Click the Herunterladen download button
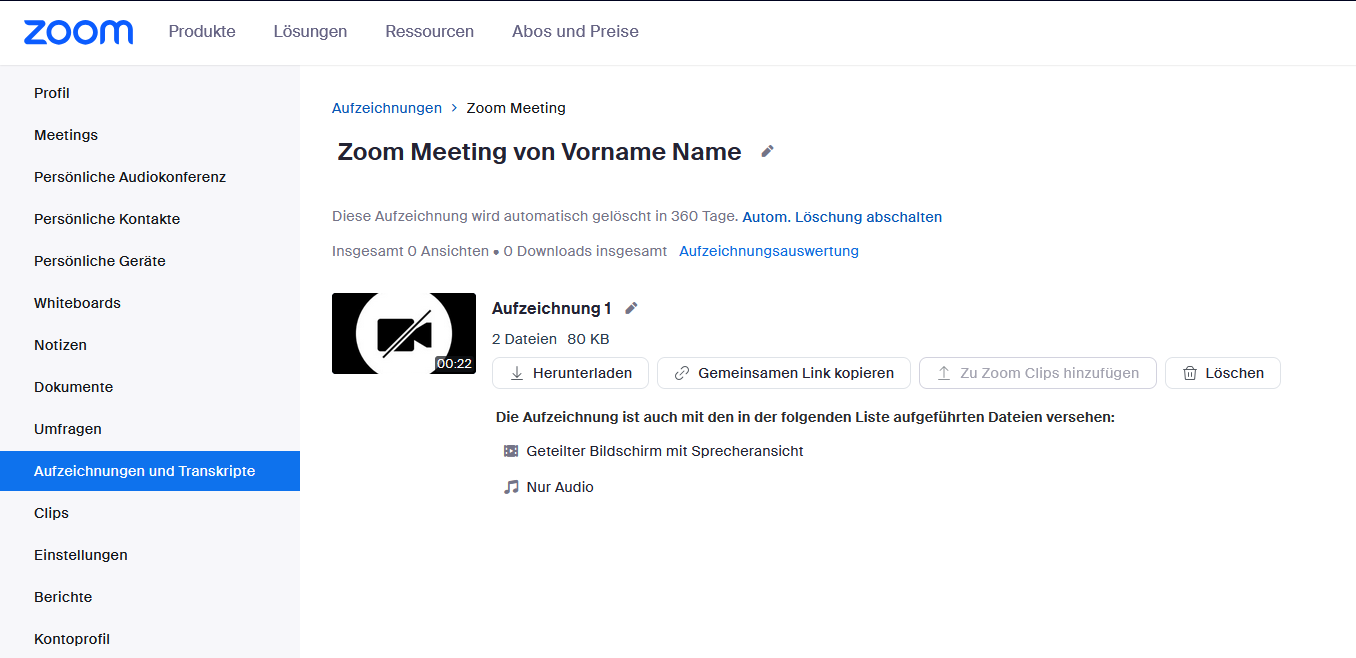Viewport: 1356px width, 658px height. coord(570,373)
